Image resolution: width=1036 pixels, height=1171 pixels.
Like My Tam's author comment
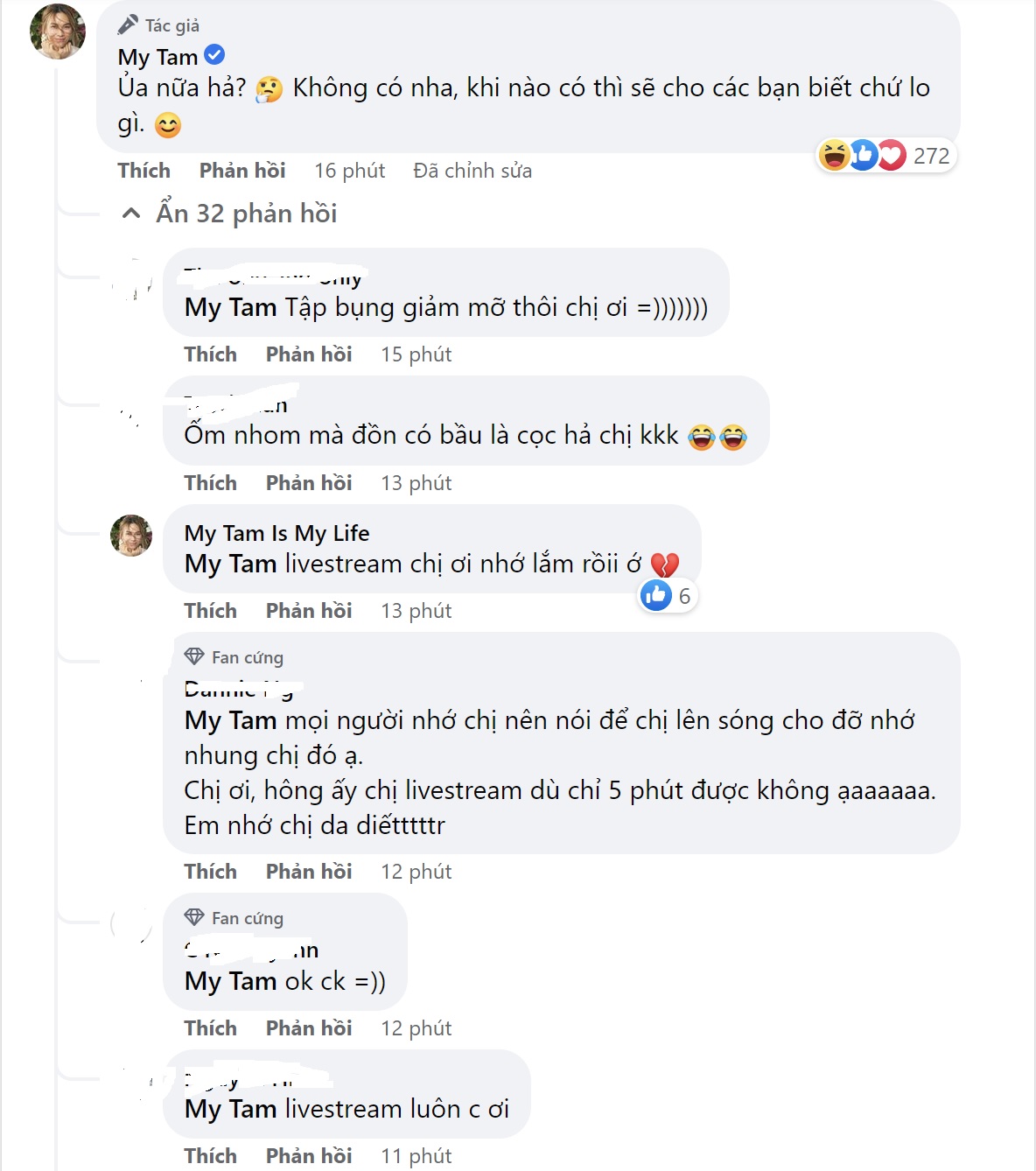(144, 171)
